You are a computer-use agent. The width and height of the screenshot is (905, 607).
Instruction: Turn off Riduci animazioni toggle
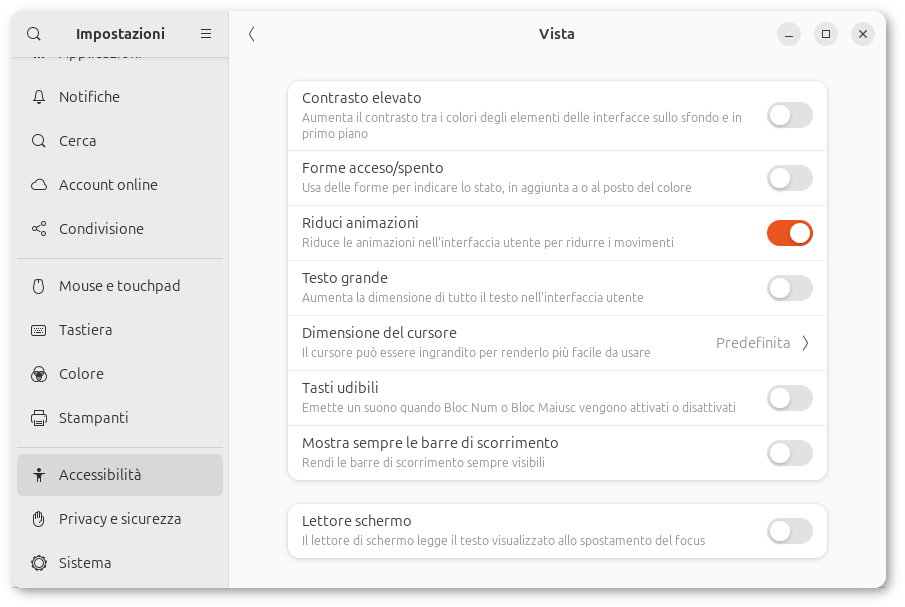point(789,233)
